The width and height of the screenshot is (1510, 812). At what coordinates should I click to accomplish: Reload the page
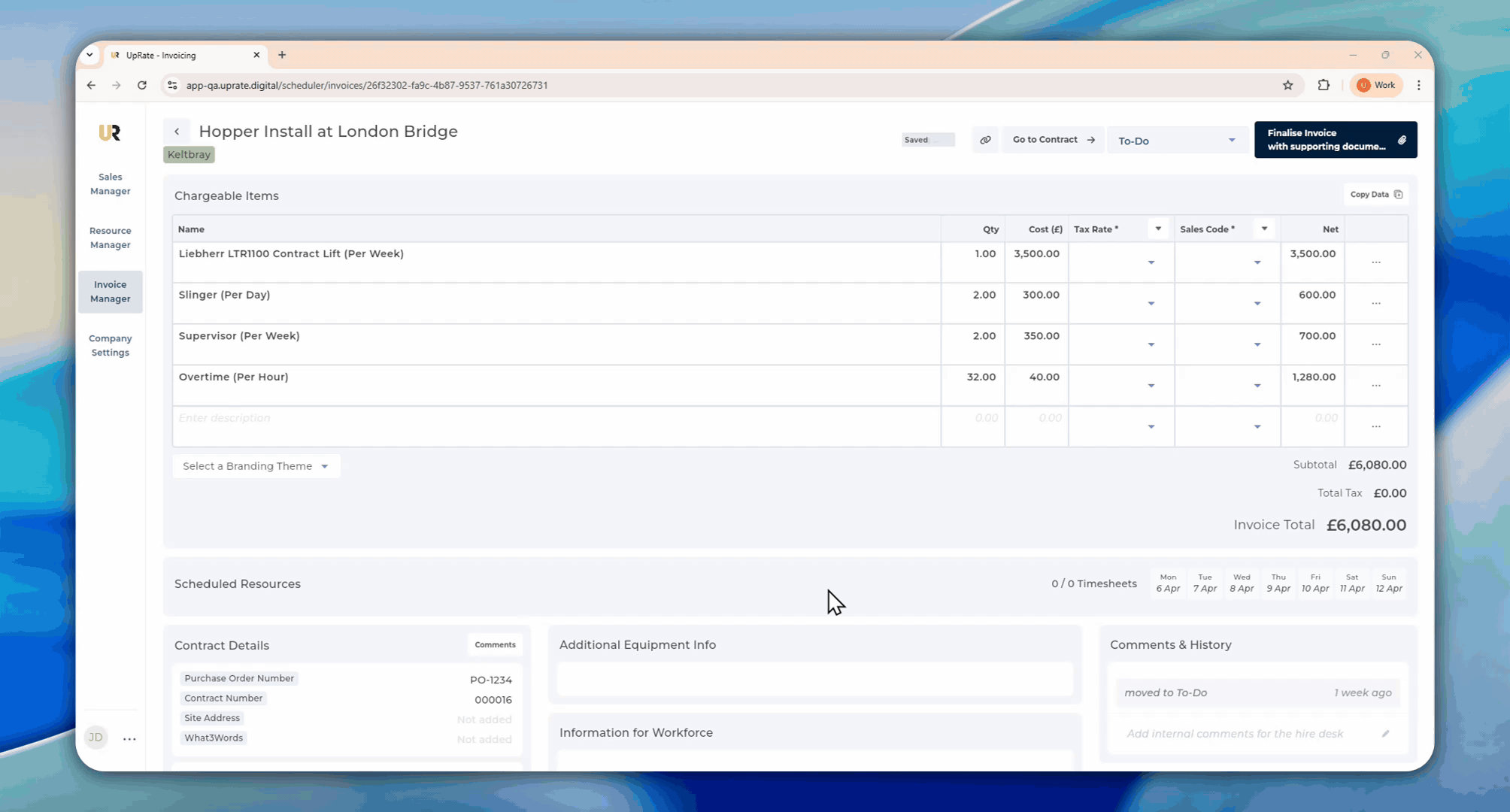pos(142,86)
